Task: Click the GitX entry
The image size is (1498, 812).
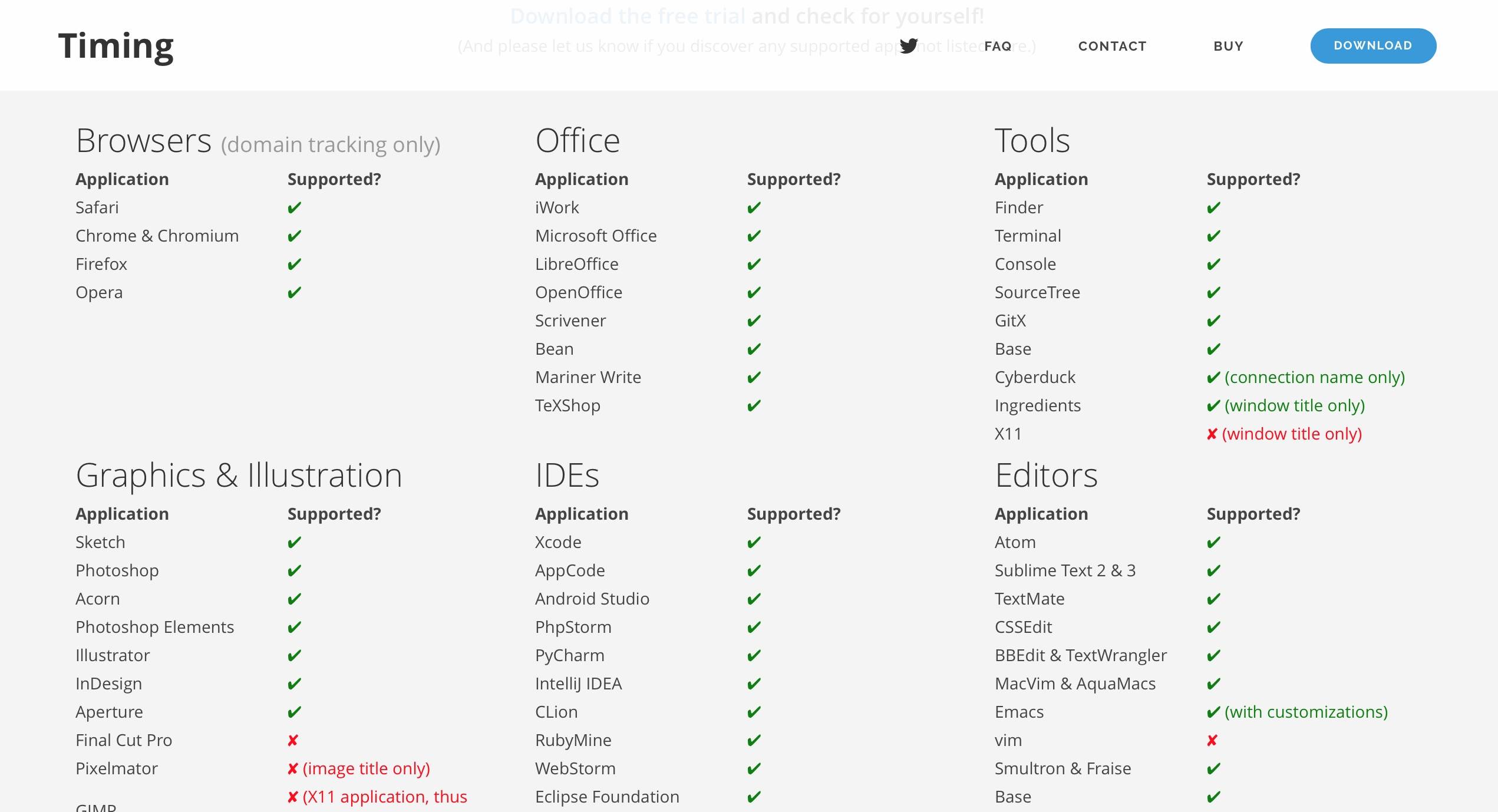Action: click(1010, 321)
